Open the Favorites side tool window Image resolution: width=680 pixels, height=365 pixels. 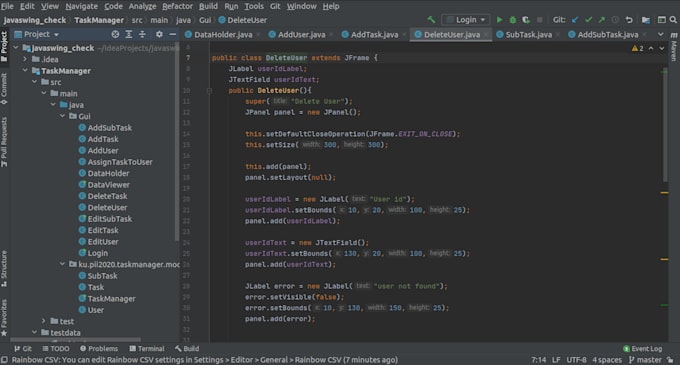click(4, 317)
